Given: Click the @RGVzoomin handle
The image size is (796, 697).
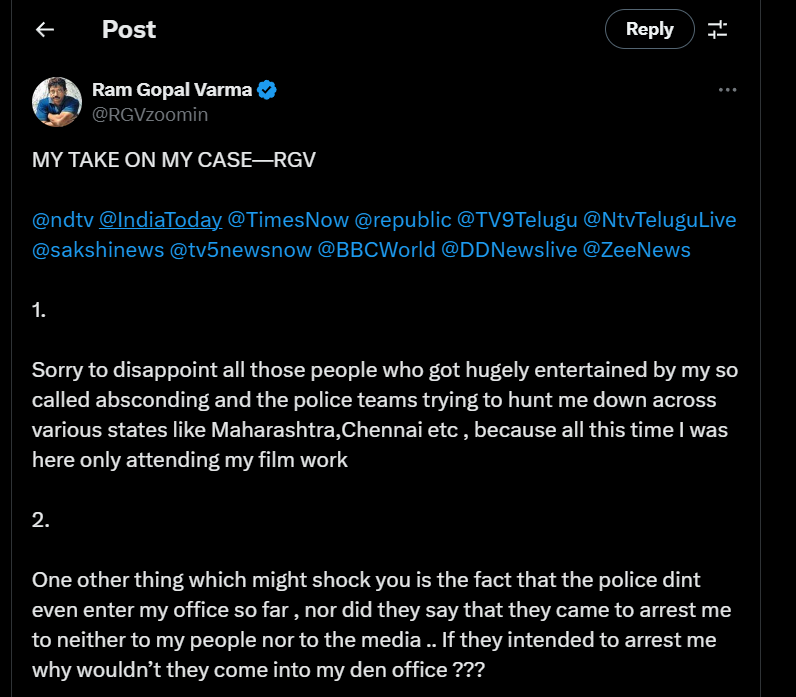Looking at the screenshot, I should tap(150, 115).
